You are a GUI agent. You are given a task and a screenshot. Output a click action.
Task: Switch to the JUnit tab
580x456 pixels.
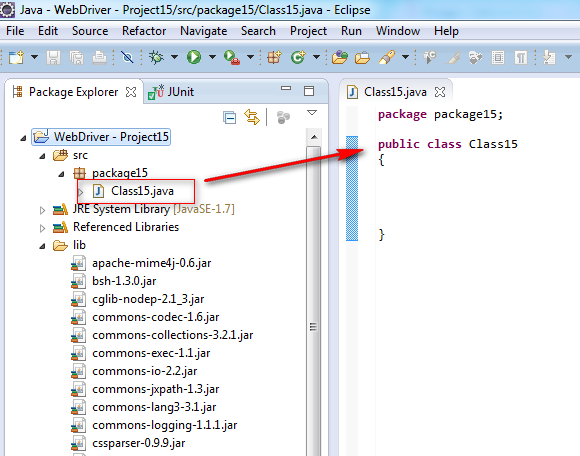pyautogui.click(x=171, y=92)
